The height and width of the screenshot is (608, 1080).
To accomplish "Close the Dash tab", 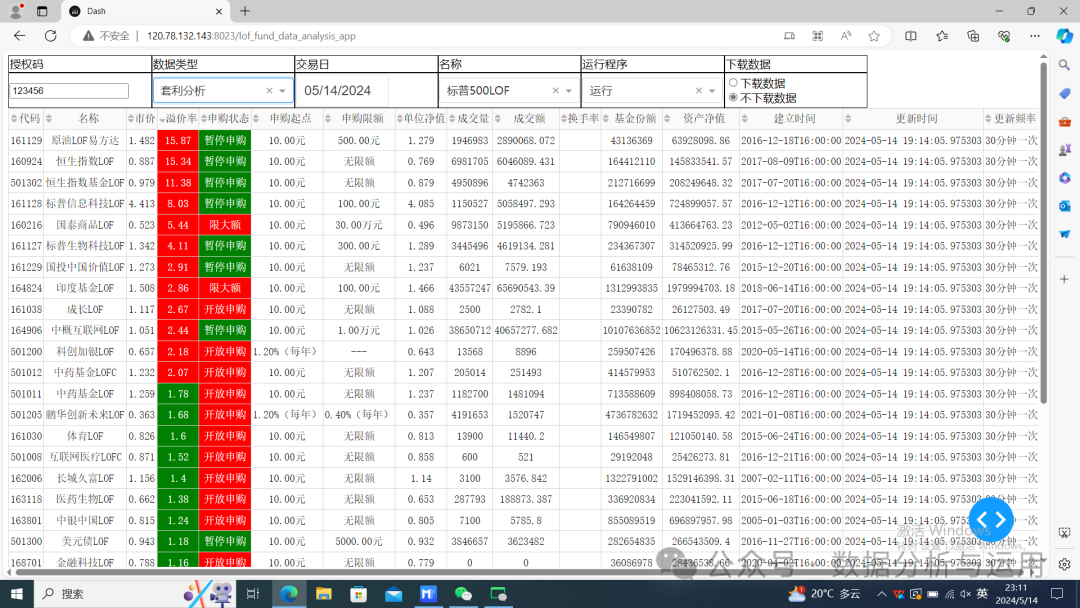I will pos(218,11).
